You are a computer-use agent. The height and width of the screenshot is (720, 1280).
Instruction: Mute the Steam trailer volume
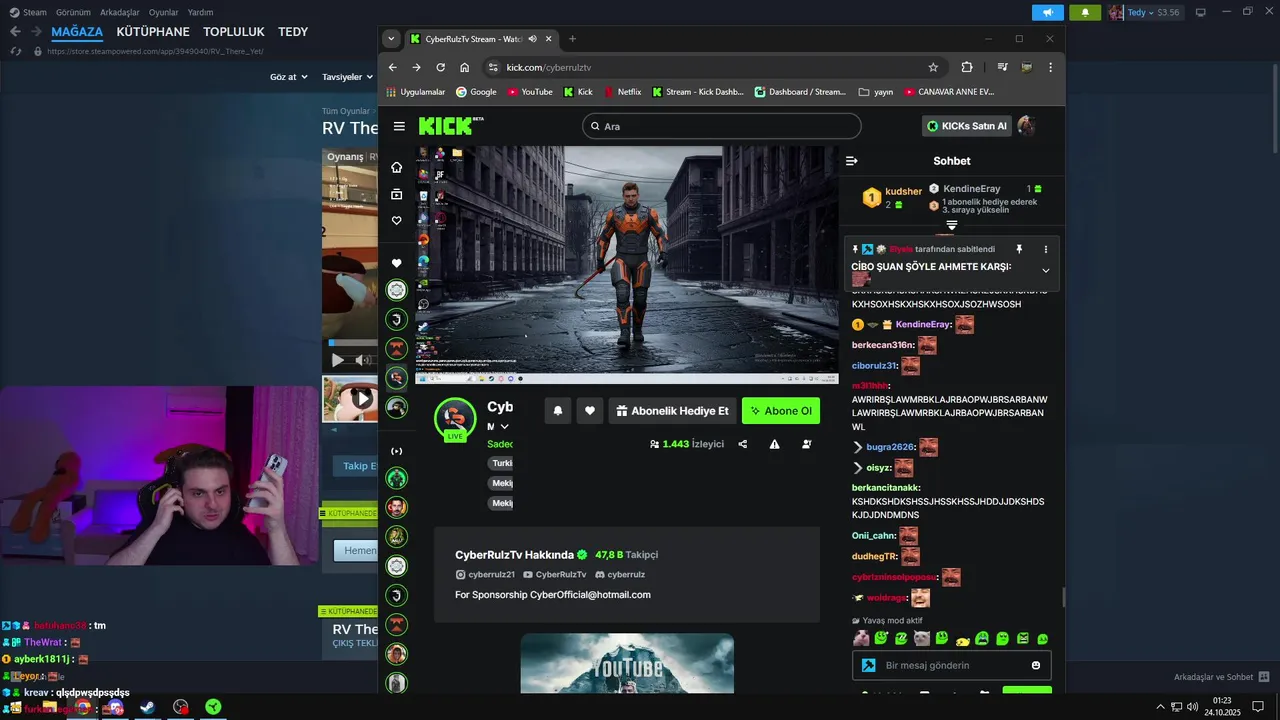364,360
